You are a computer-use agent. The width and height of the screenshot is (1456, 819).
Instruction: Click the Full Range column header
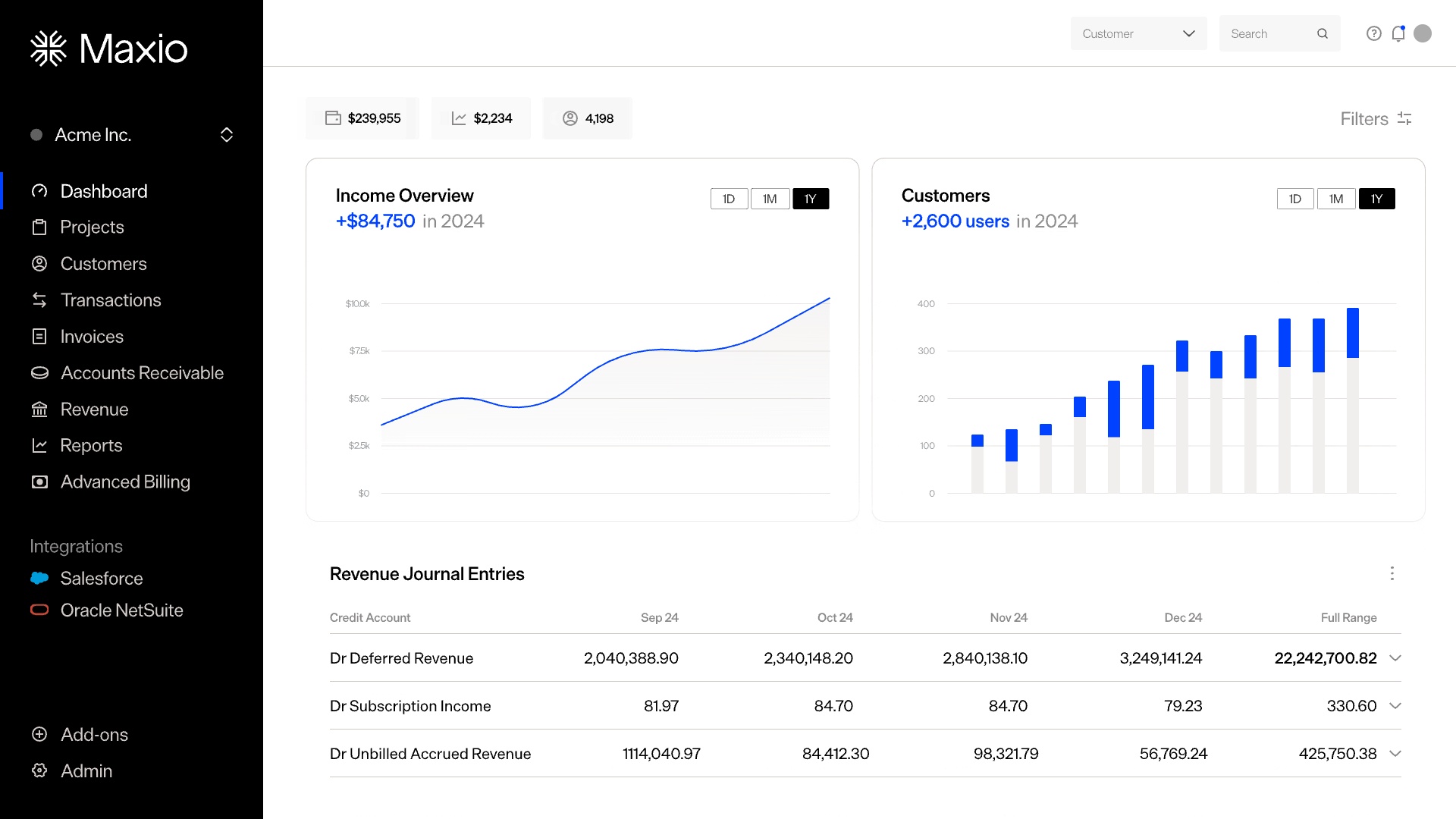(1348, 617)
